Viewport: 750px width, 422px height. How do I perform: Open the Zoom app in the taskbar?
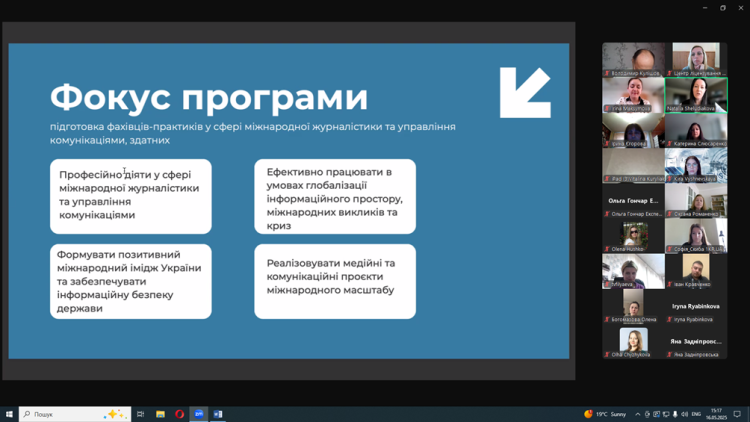pyautogui.click(x=199, y=414)
